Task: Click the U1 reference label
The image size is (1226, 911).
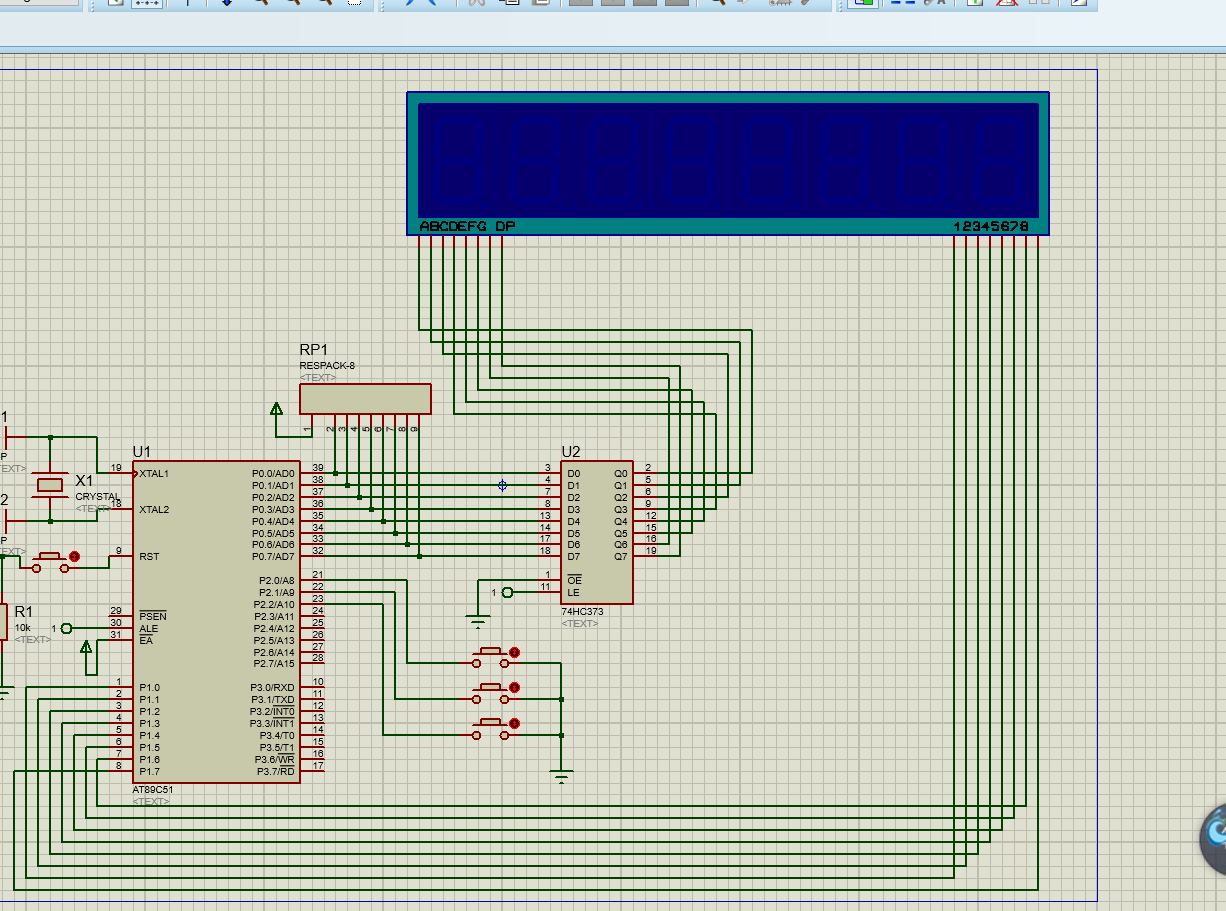Action: 141,452
